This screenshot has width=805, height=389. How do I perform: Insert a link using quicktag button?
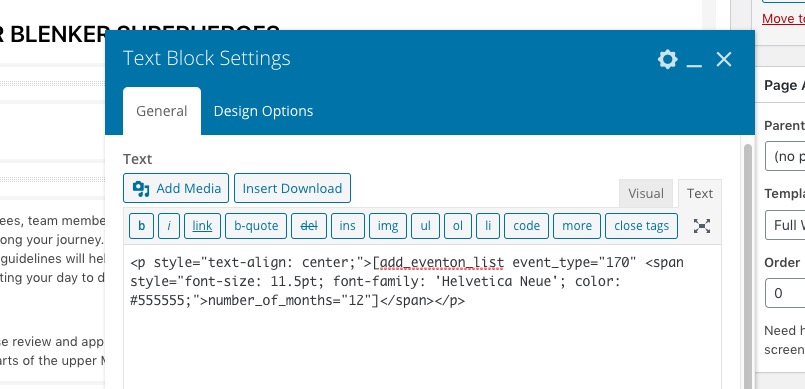[x=202, y=226]
